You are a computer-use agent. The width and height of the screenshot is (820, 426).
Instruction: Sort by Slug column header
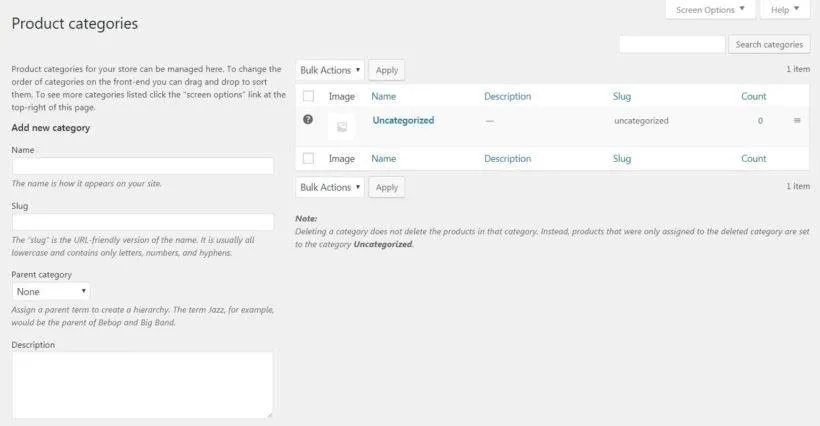click(622, 97)
